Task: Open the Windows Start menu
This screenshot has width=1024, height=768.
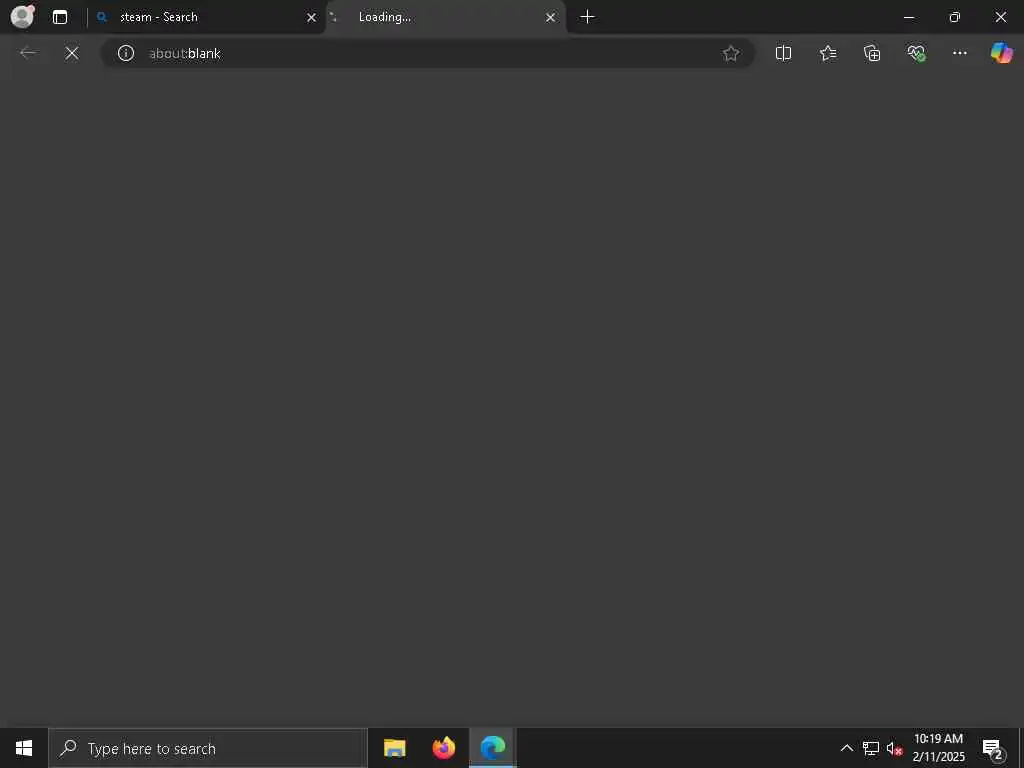Action: (x=24, y=748)
